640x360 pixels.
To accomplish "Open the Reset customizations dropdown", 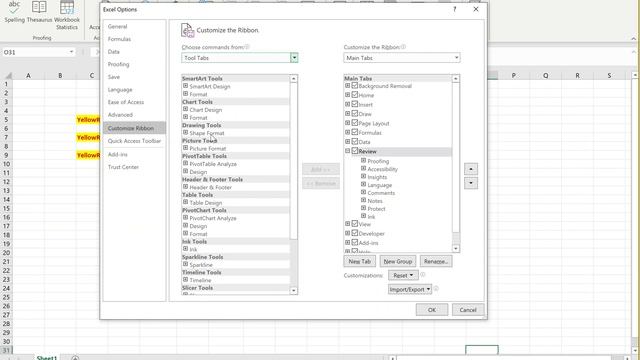I will 403,276.
